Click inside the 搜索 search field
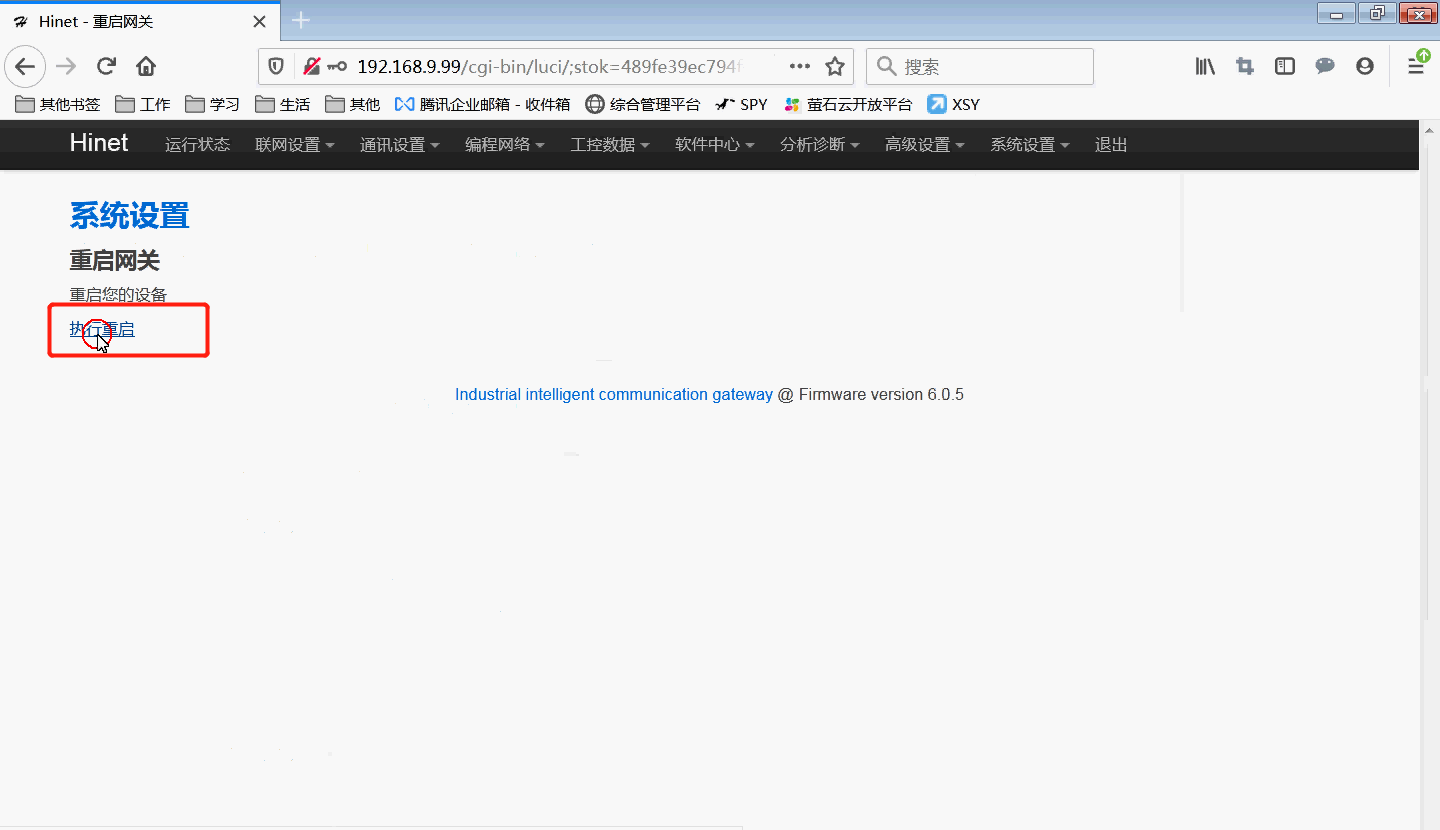 click(x=980, y=66)
